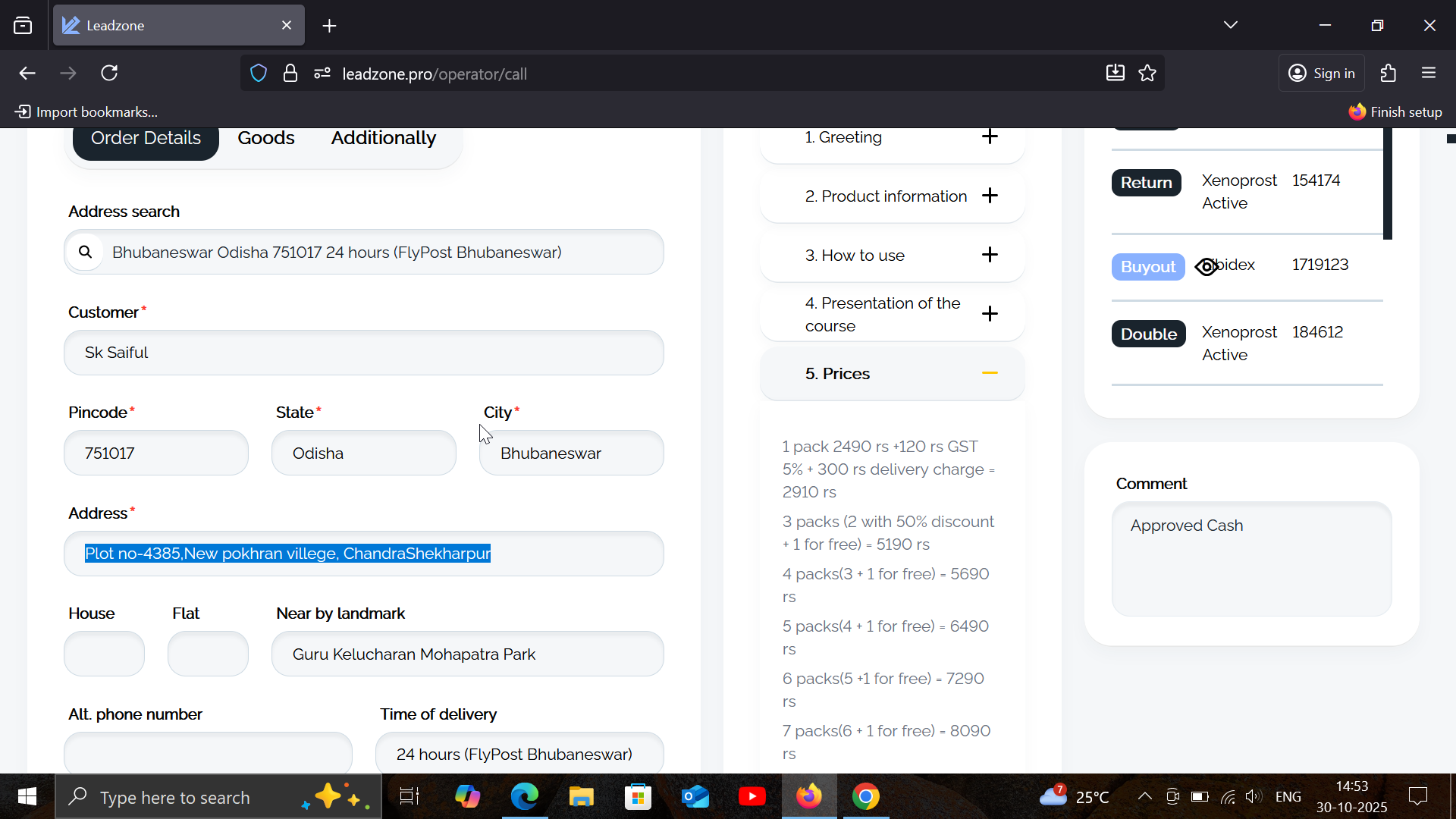Click the eye icon beside Buyout order
1456x819 pixels.
[1207, 267]
